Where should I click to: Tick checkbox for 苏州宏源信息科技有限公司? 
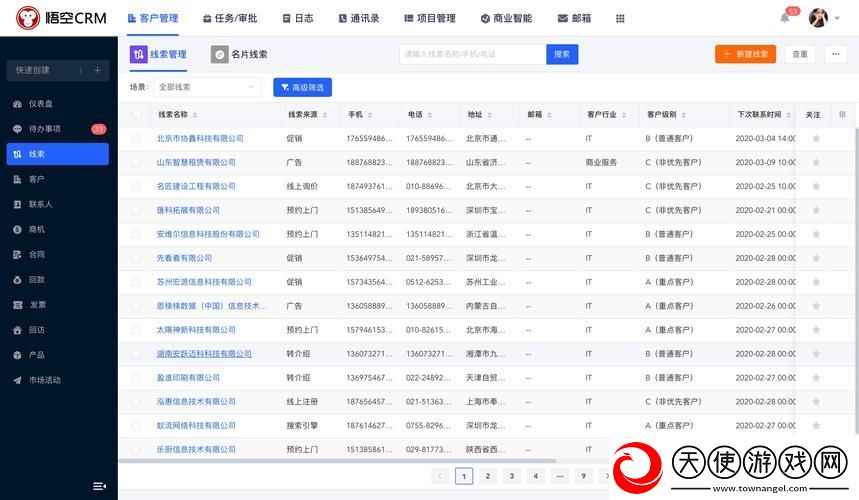(135, 282)
